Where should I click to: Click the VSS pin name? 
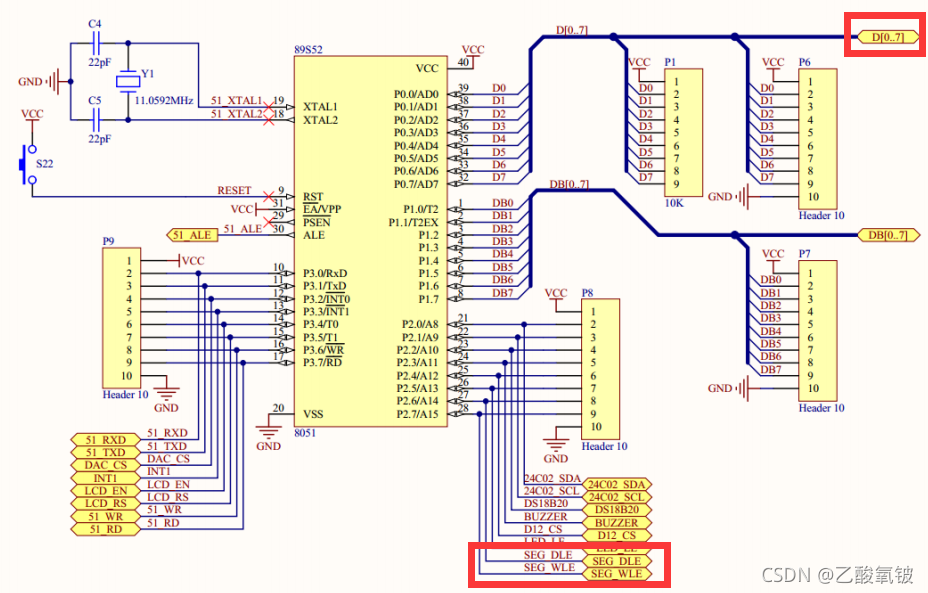click(313, 414)
